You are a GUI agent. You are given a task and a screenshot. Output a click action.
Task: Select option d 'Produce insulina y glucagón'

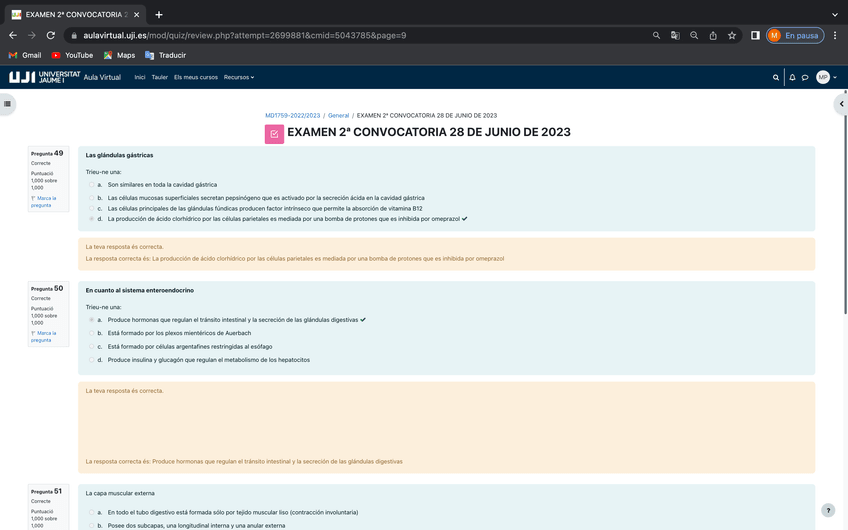91,360
